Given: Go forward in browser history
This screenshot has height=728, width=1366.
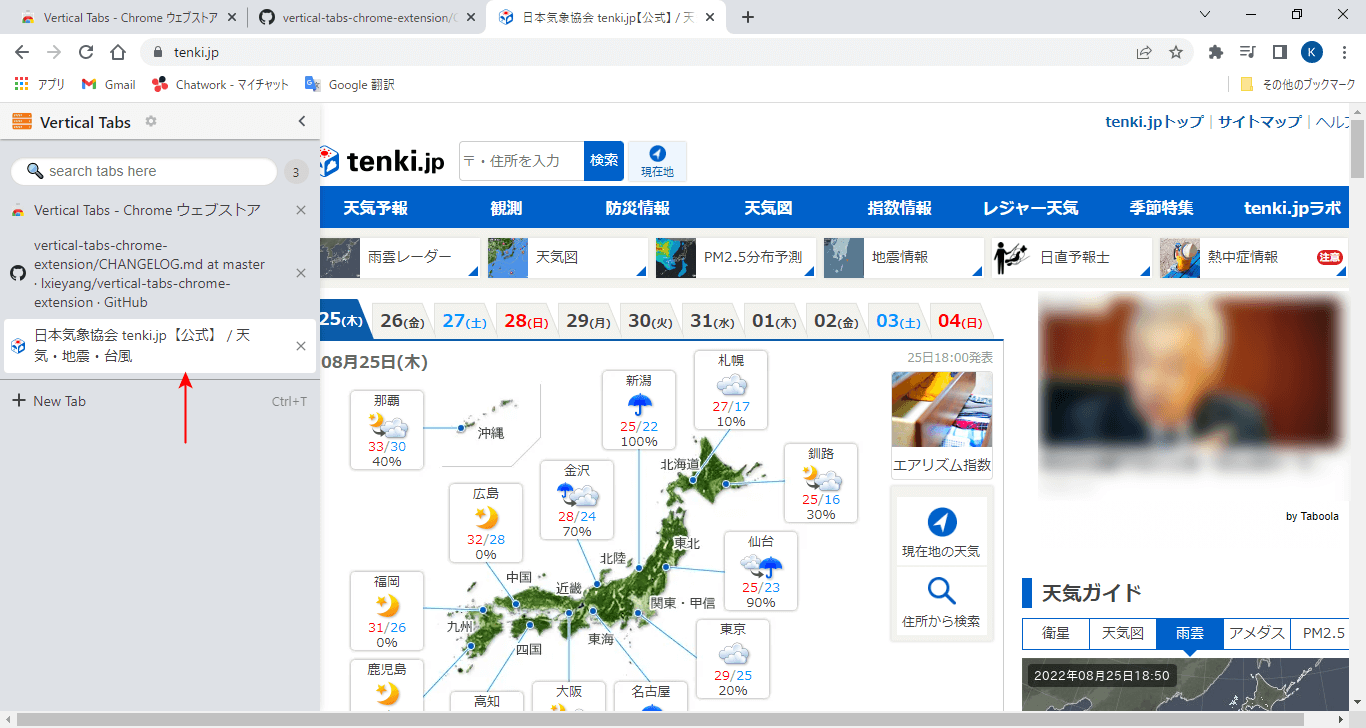Looking at the screenshot, I should [x=54, y=52].
